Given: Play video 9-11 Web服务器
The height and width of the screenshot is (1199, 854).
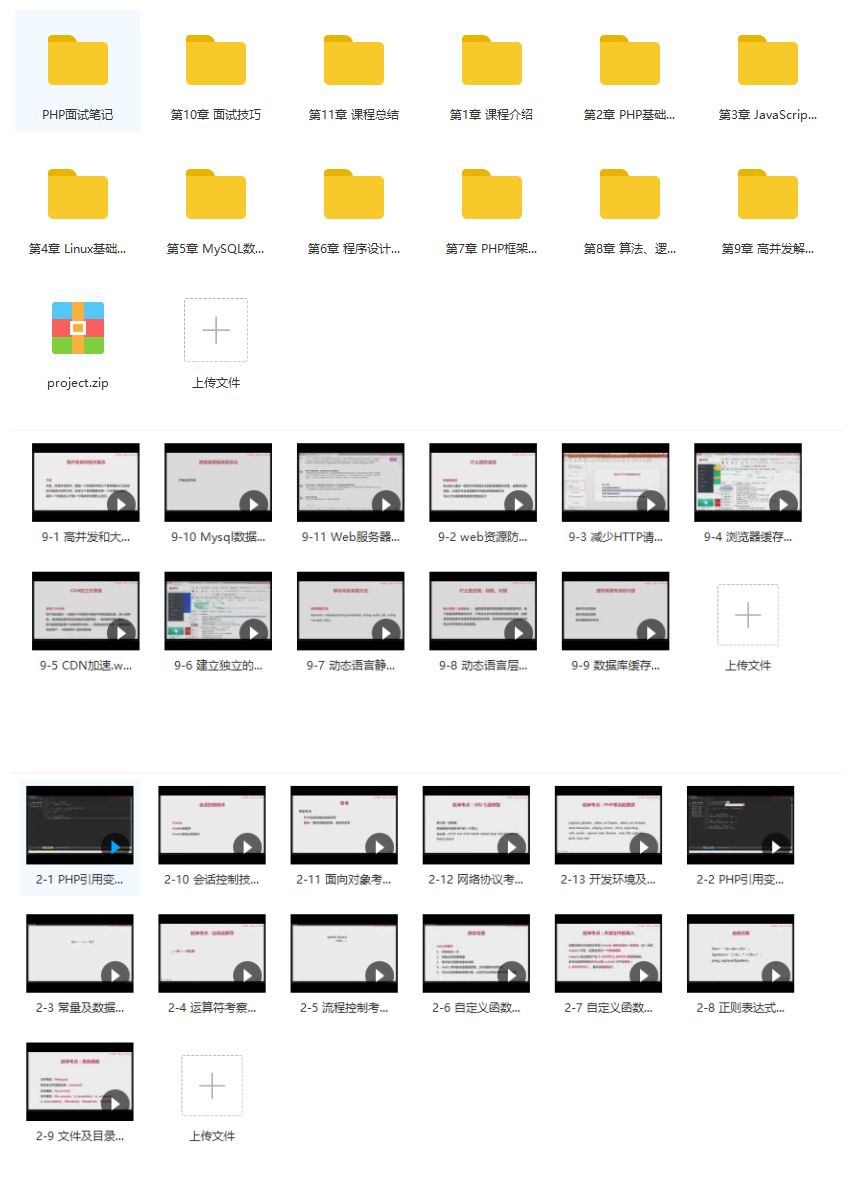Looking at the screenshot, I should coord(350,483).
